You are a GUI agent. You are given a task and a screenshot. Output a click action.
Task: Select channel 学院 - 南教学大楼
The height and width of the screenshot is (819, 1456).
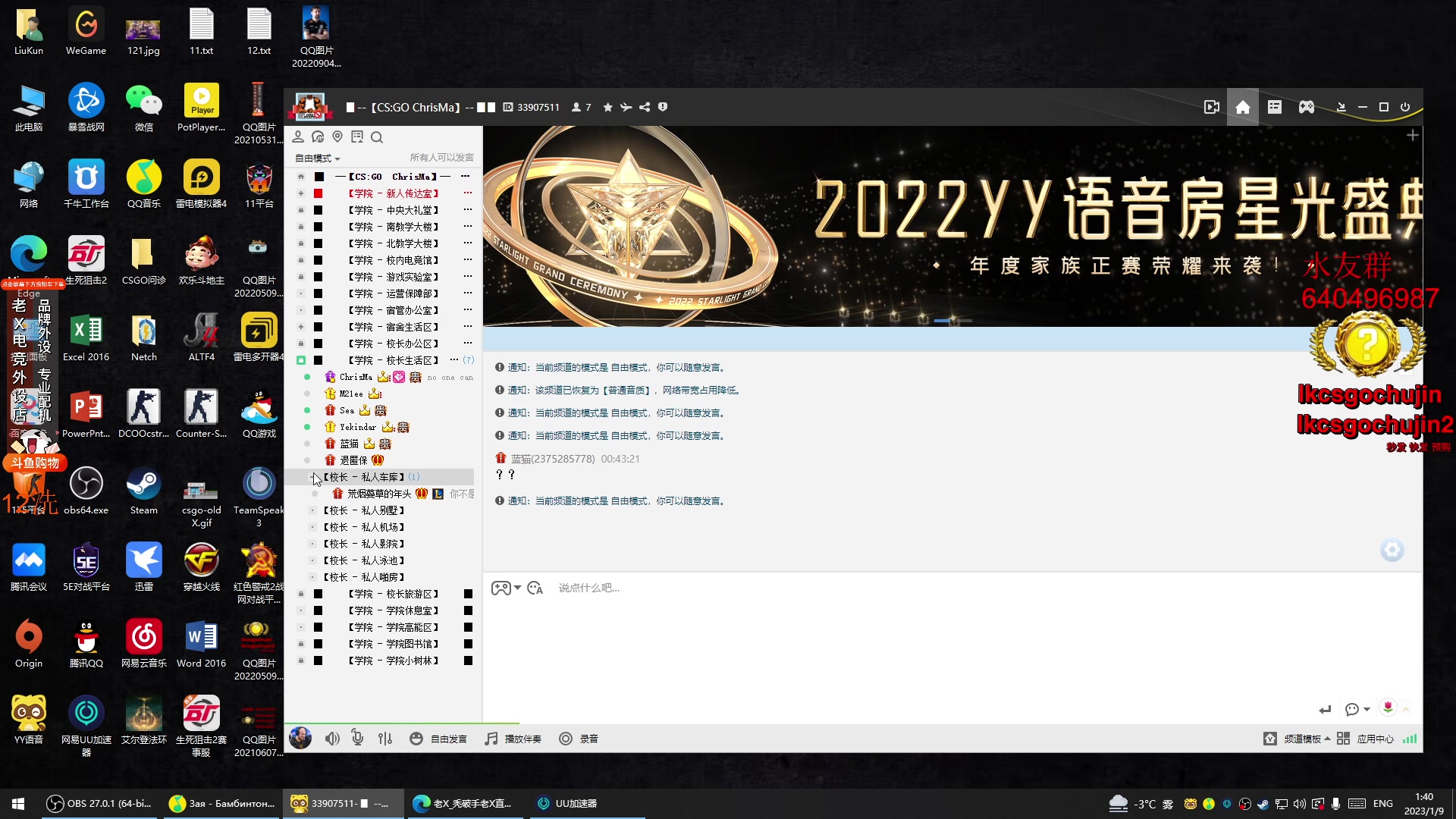(393, 227)
